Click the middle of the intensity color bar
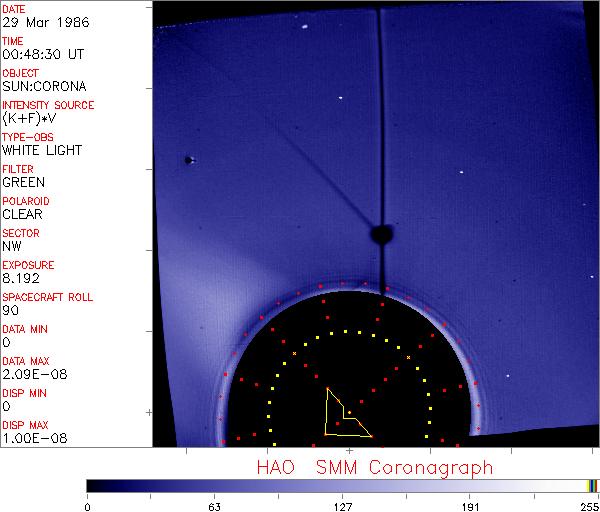 [x=342, y=485]
